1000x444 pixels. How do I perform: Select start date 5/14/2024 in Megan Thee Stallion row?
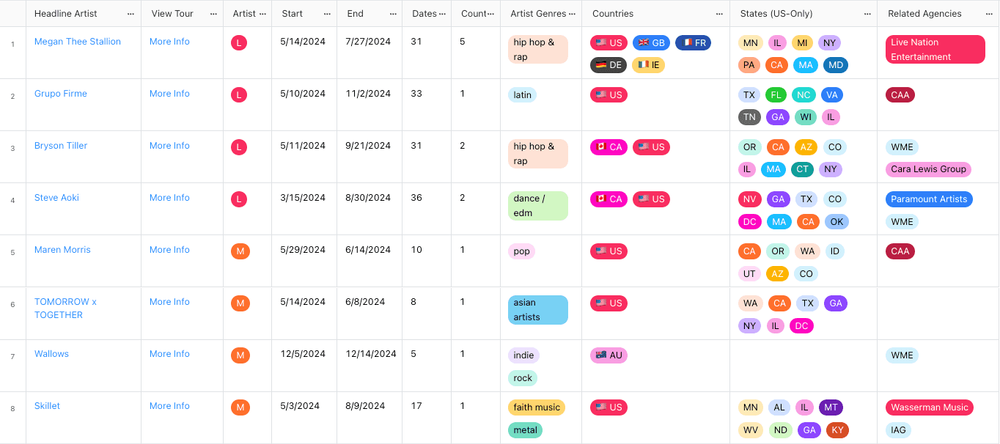click(x=303, y=41)
